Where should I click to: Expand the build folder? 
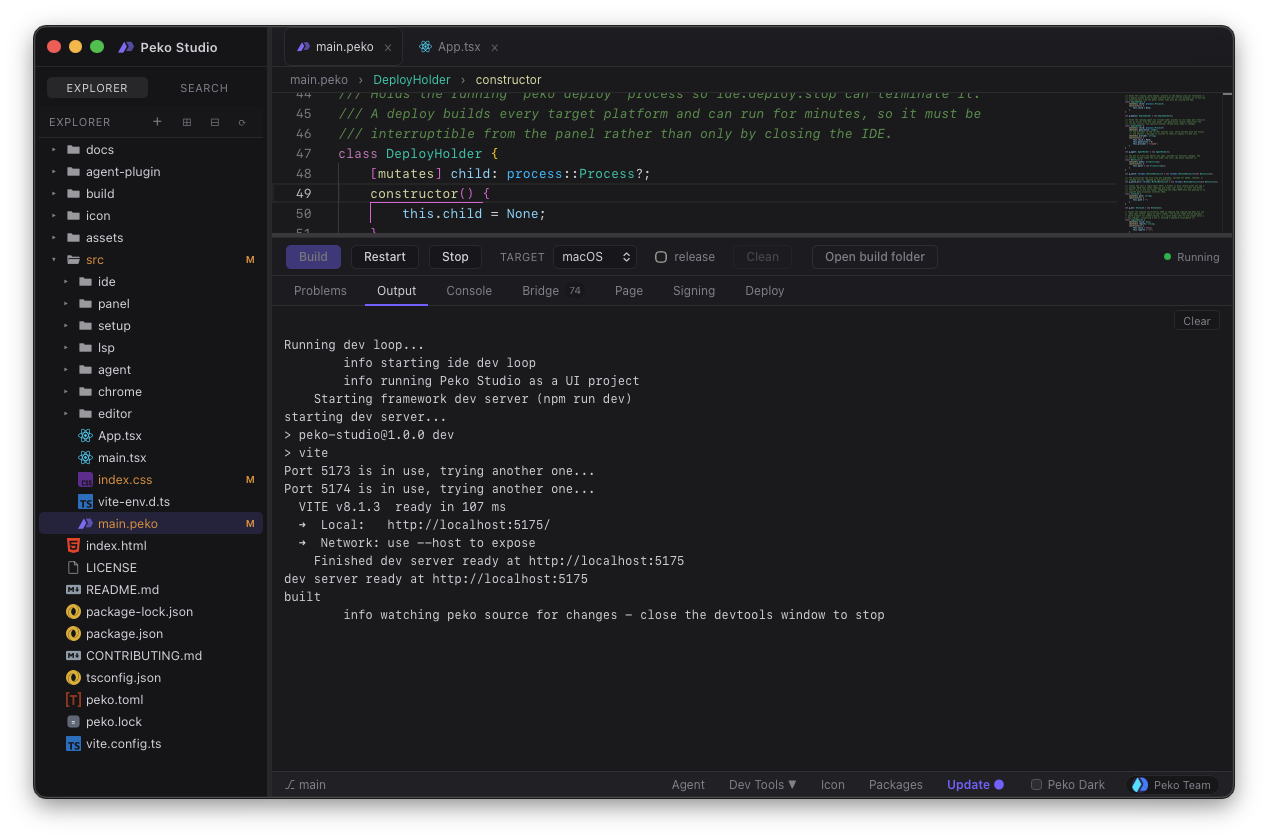click(x=54, y=194)
